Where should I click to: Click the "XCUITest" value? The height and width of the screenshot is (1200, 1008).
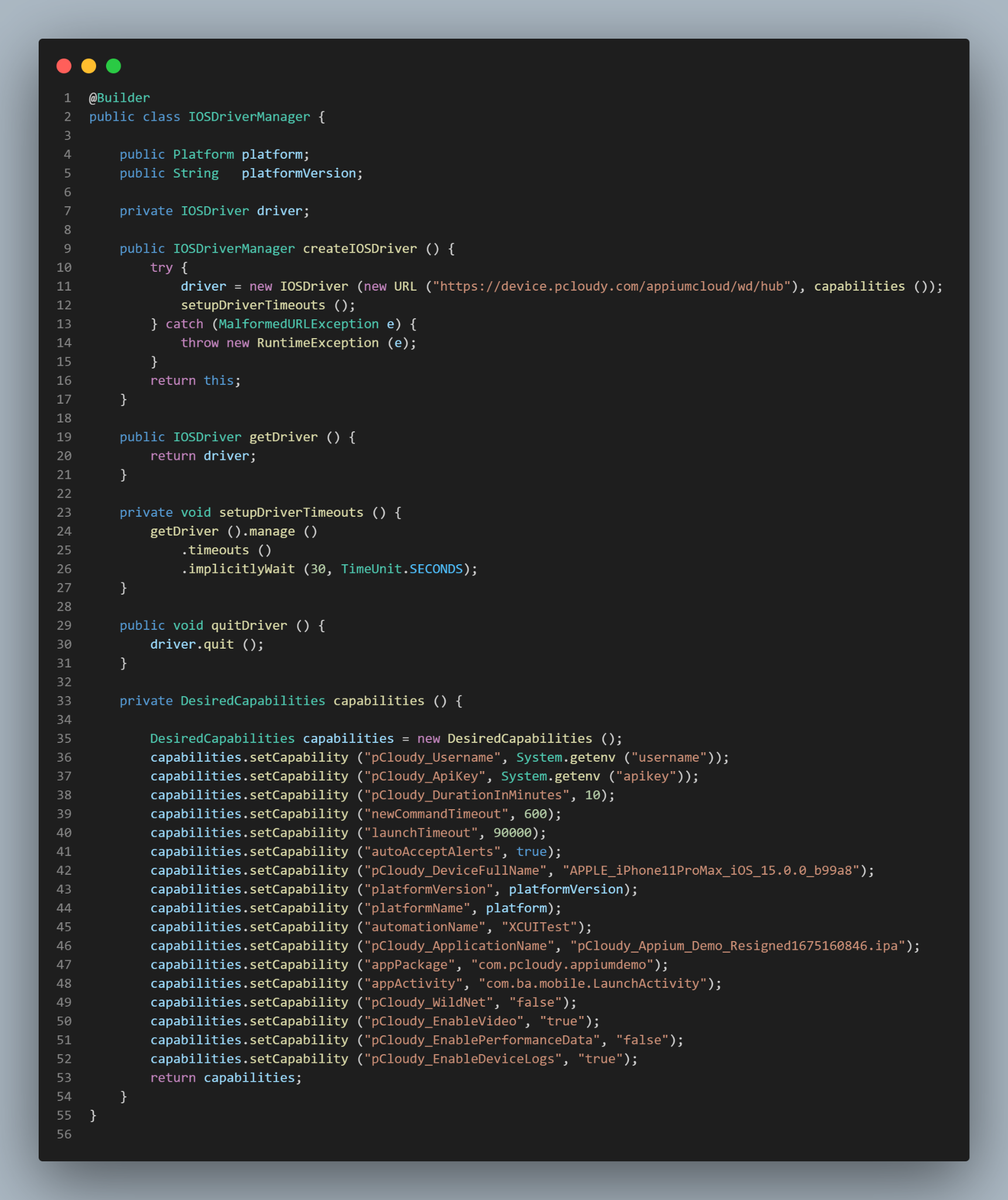539,927
